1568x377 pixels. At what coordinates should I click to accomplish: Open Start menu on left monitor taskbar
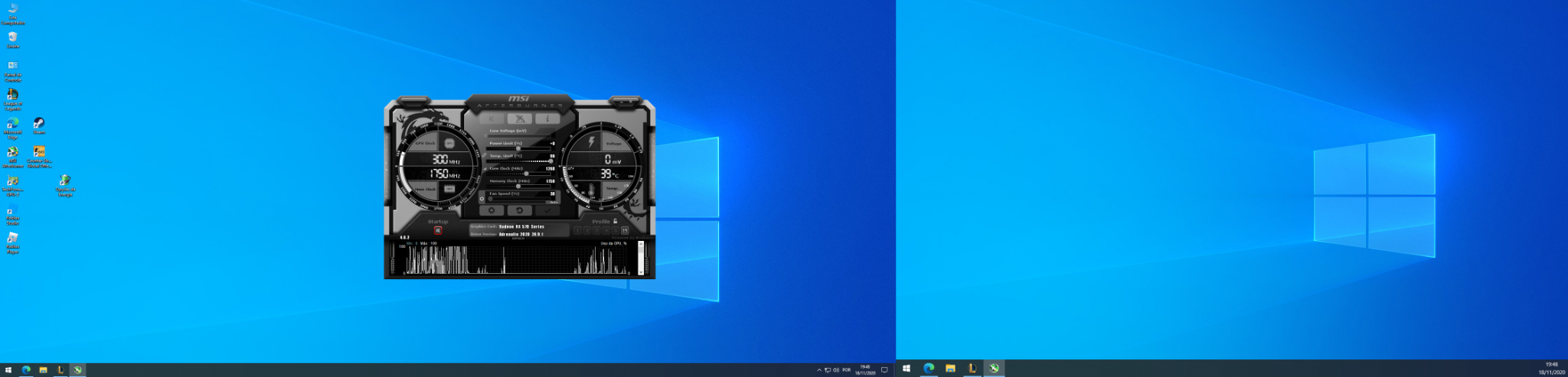[x=8, y=370]
